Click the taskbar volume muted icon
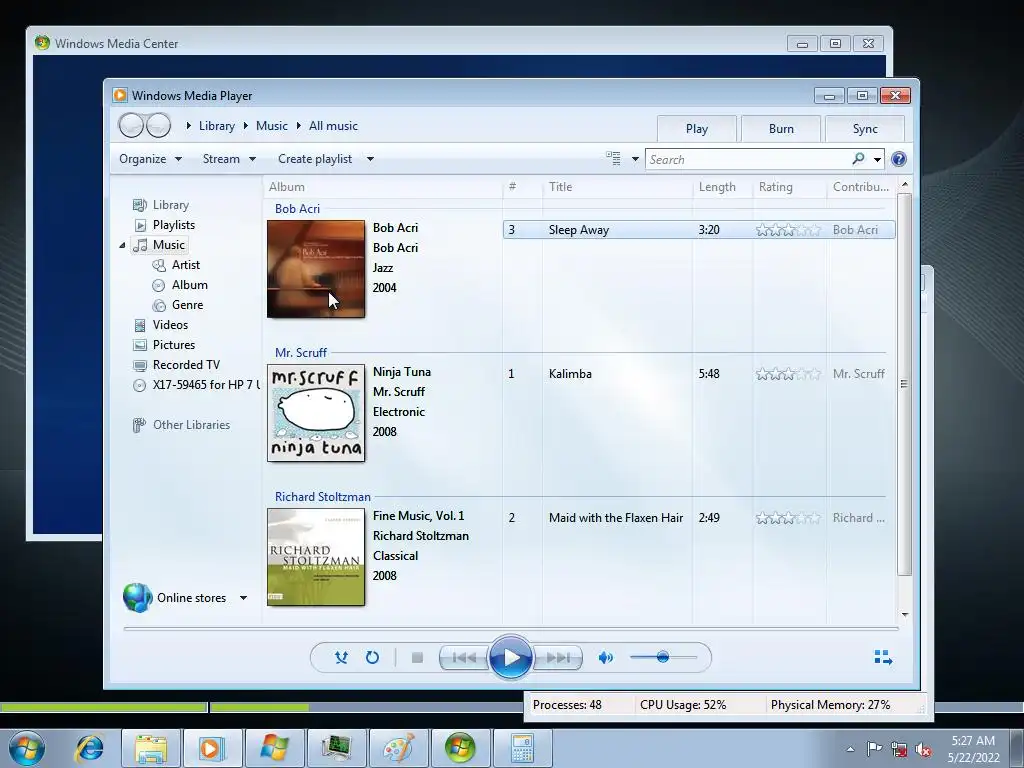 (x=923, y=749)
